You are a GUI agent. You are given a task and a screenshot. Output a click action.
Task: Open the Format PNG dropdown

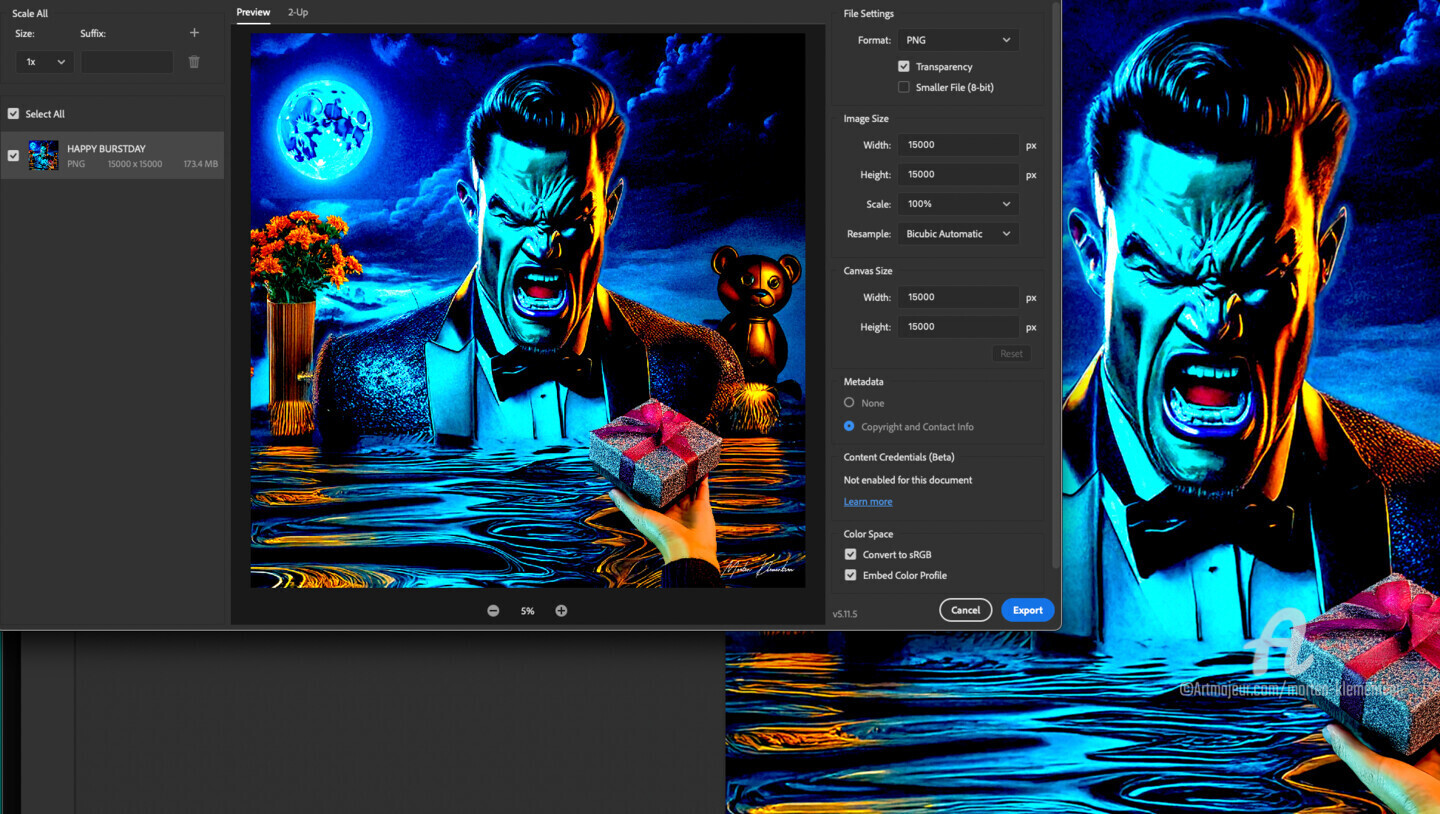[958, 40]
